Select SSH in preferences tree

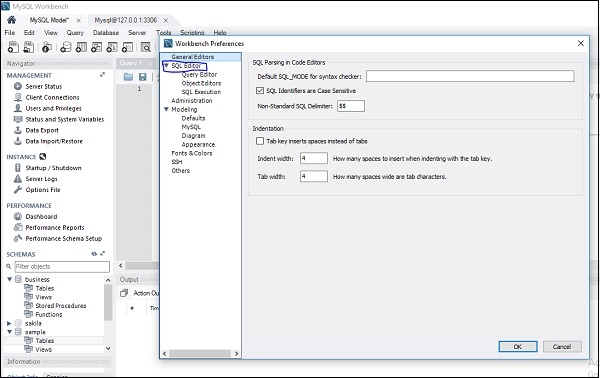pyautogui.click(x=177, y=162)
